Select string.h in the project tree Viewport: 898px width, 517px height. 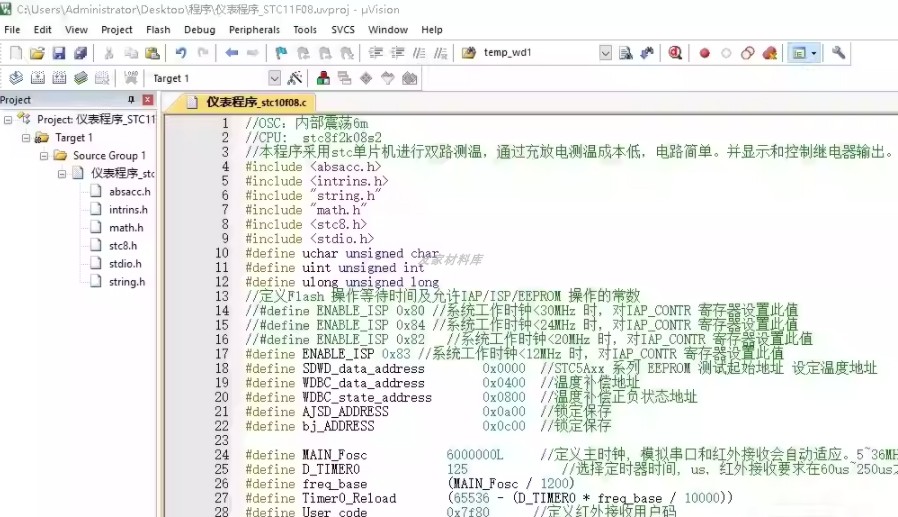point(127,282)
